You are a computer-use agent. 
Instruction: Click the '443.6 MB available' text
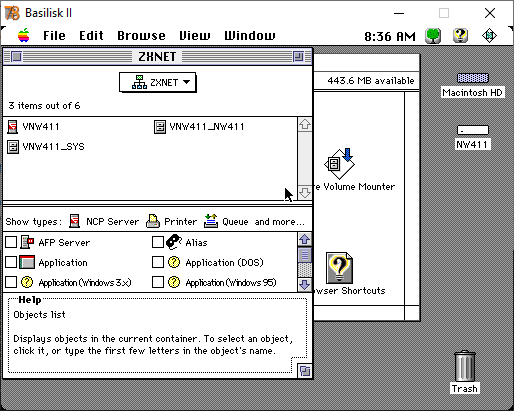[371, 81]
